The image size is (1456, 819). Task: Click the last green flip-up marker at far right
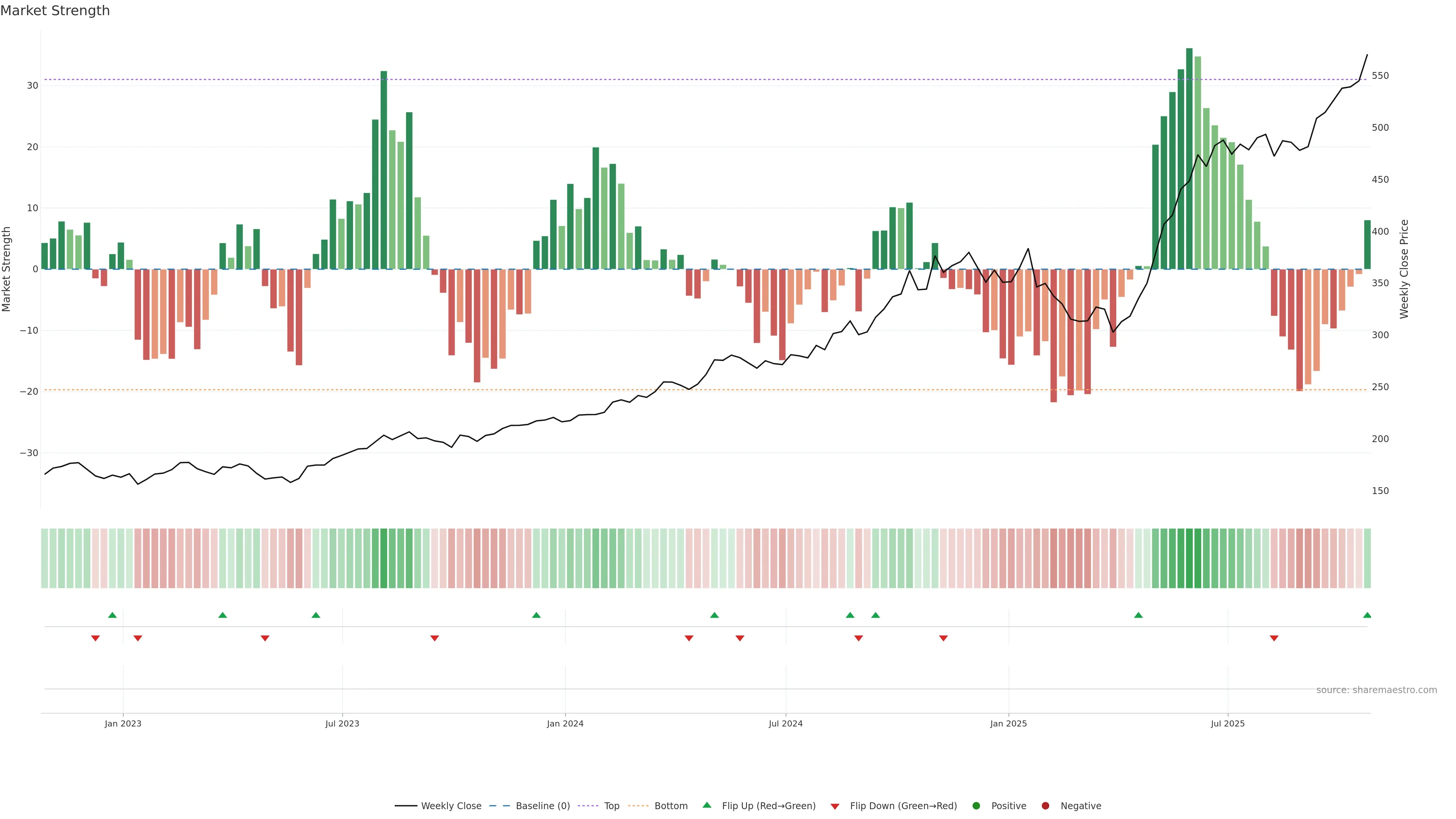point(1367,615)
